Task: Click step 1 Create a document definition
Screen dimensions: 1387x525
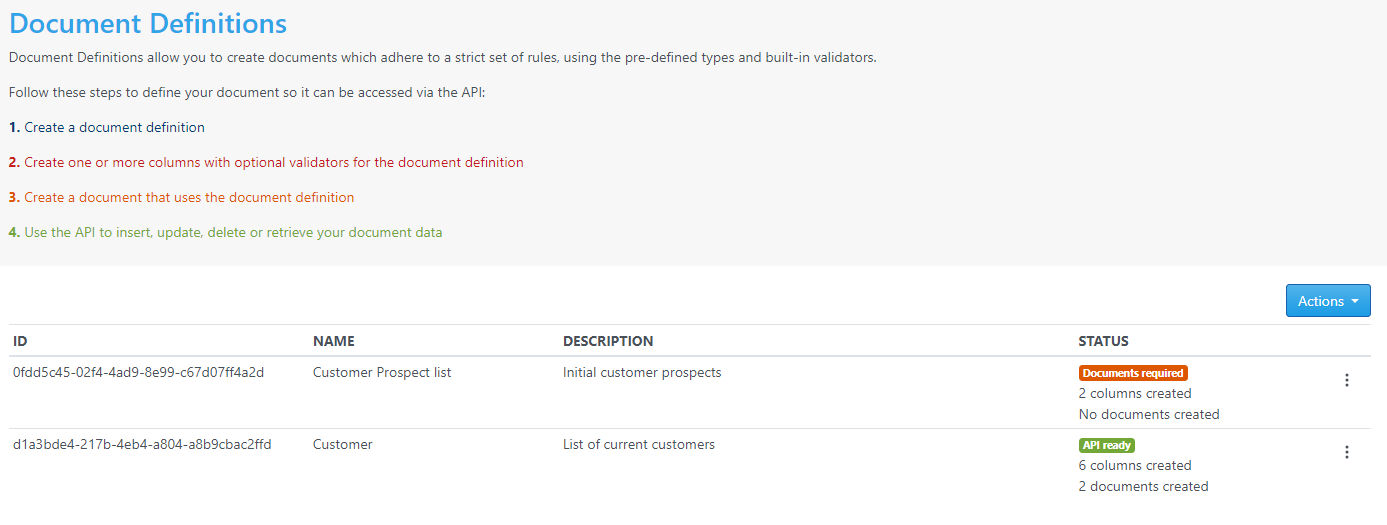Action: 107,127
